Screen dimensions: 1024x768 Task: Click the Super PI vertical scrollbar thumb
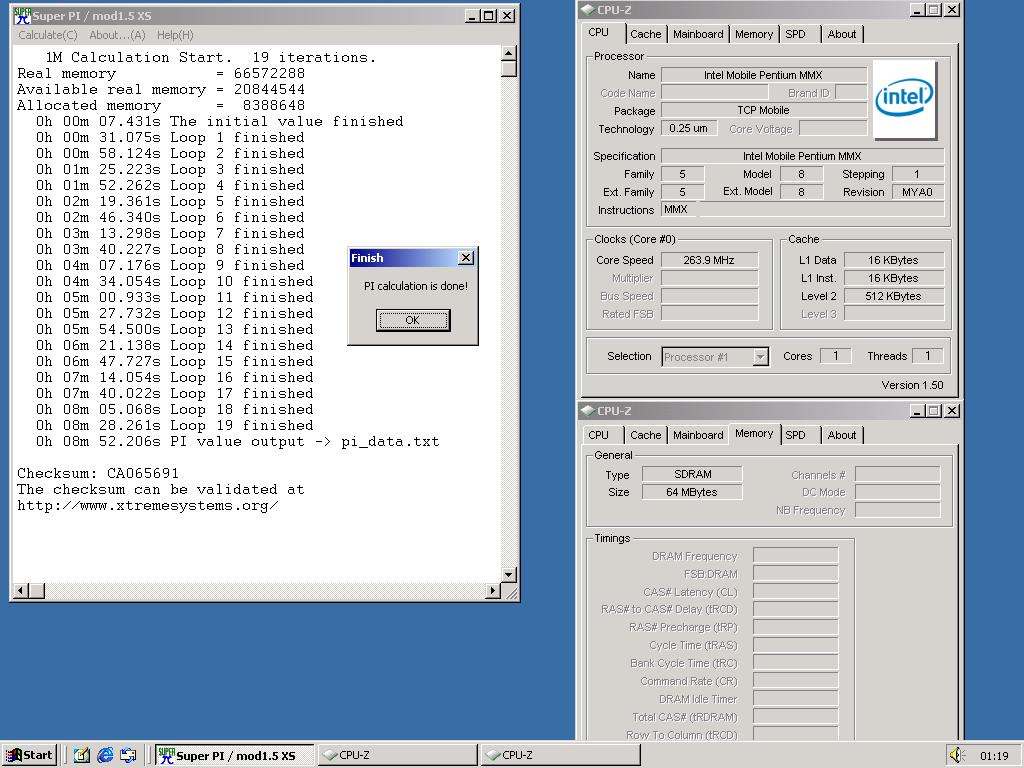click(x=509, y=69)
